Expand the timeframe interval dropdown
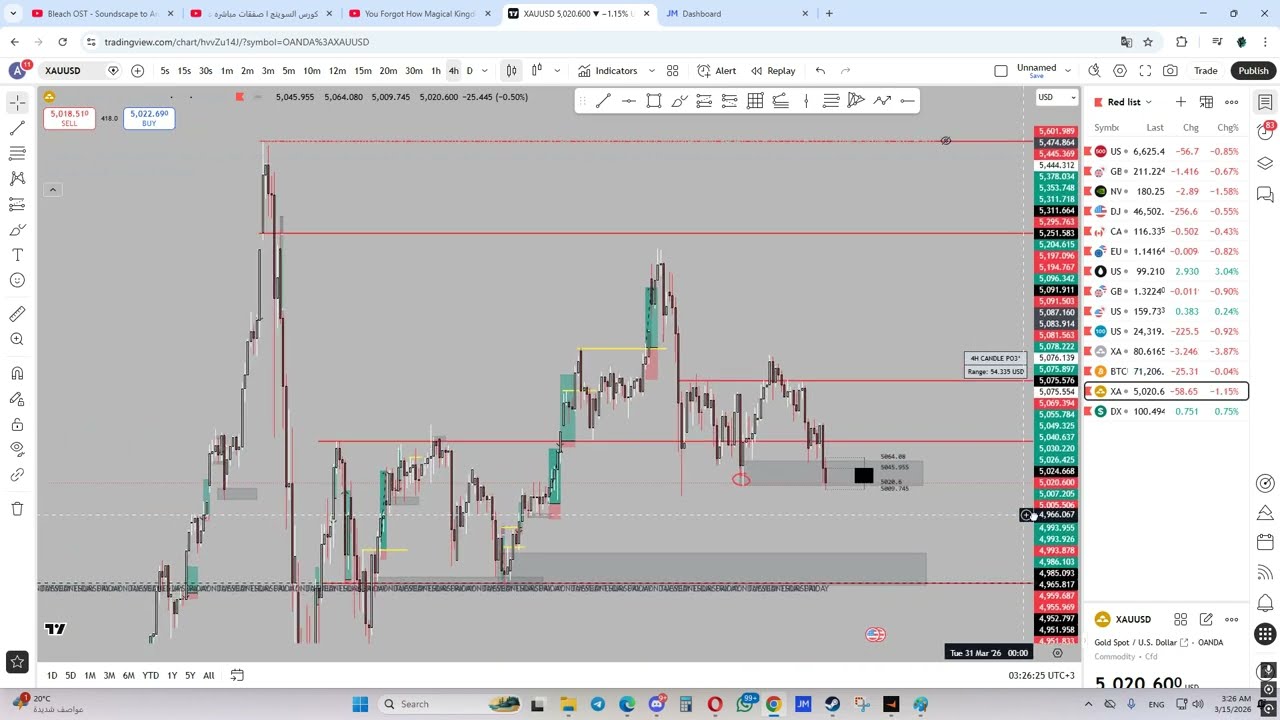 click(x=485, y=71)
